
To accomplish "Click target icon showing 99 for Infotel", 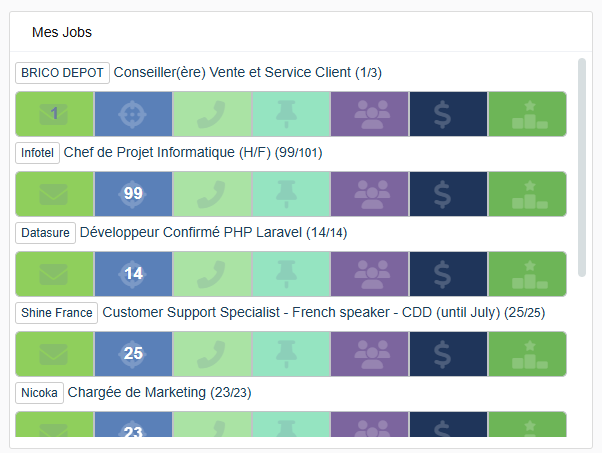I will pyautogui.click(x=133, y=194).
